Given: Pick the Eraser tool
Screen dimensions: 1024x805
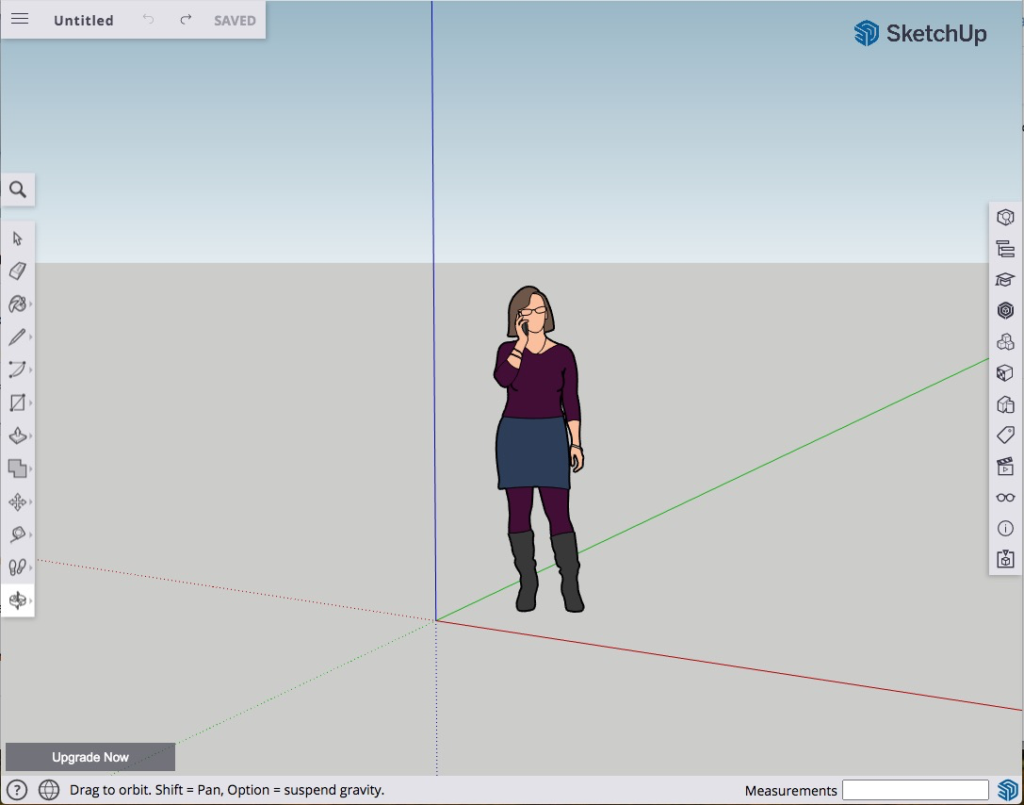Looking at the screenshot, I should [x=17, y=271].
